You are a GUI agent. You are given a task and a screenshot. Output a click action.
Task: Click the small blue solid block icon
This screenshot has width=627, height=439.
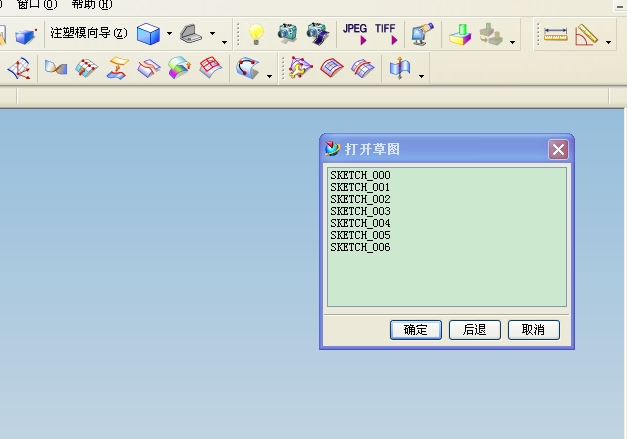click(26, 36)
